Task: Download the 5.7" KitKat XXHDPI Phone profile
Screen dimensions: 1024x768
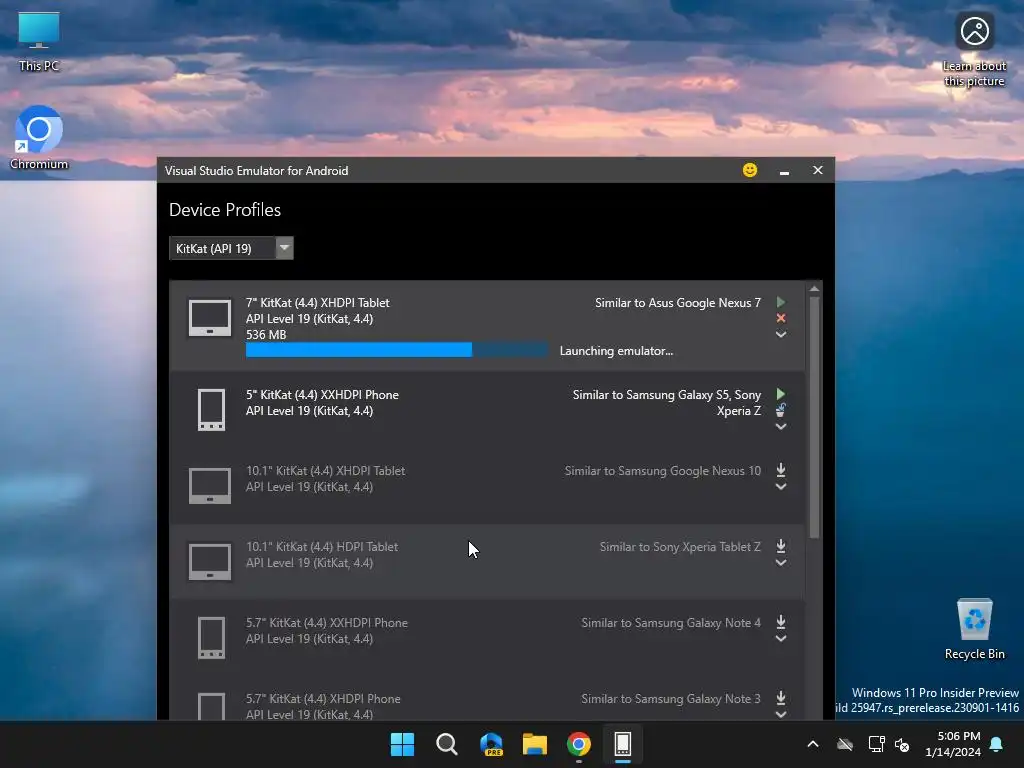Action: point(780,622)
